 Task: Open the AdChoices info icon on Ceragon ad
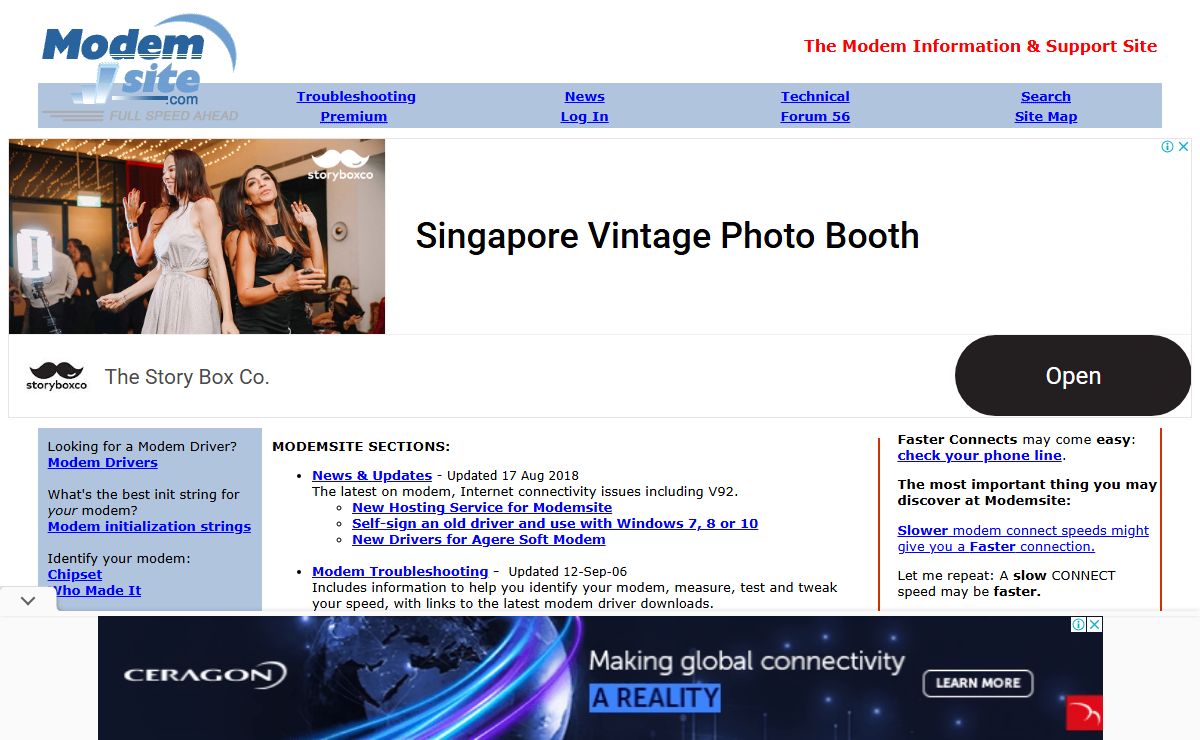tap(1079, 625)
